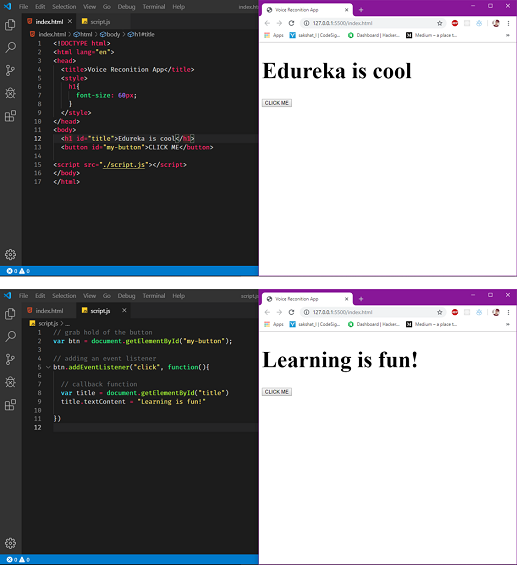The image size is (517, 565).
Task: Open Explorer icon beside the index.html code editor
Action: (10, 25)
